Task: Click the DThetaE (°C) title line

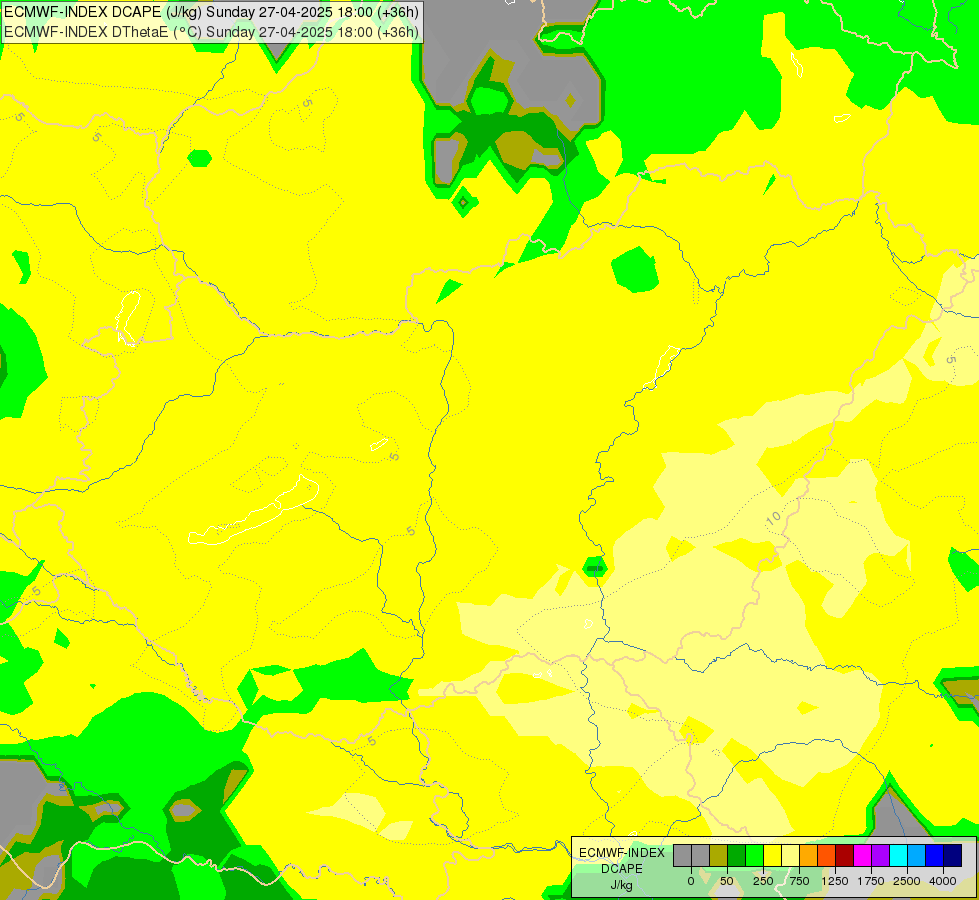Action: 212,32
